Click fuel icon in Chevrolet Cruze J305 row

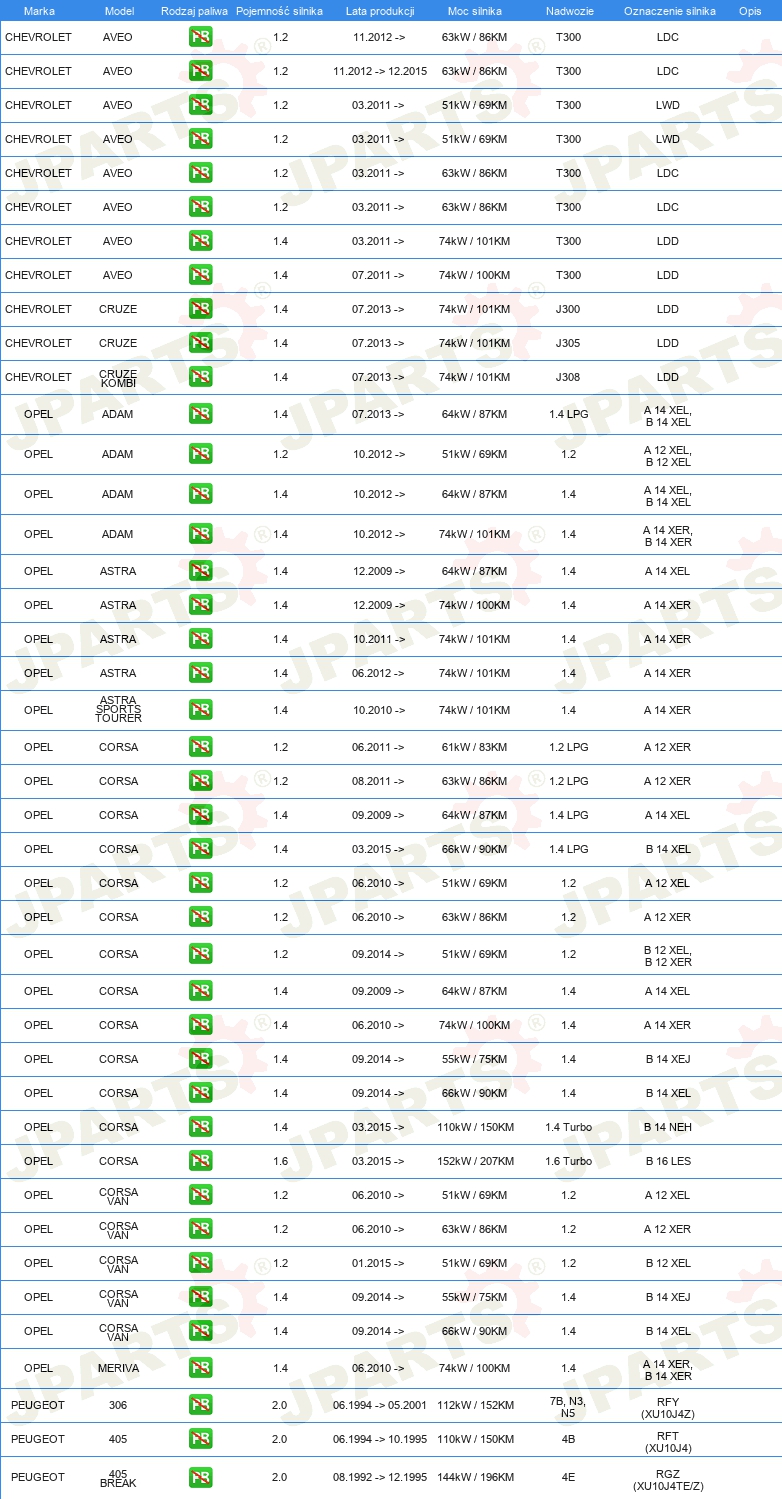point(200,343)
